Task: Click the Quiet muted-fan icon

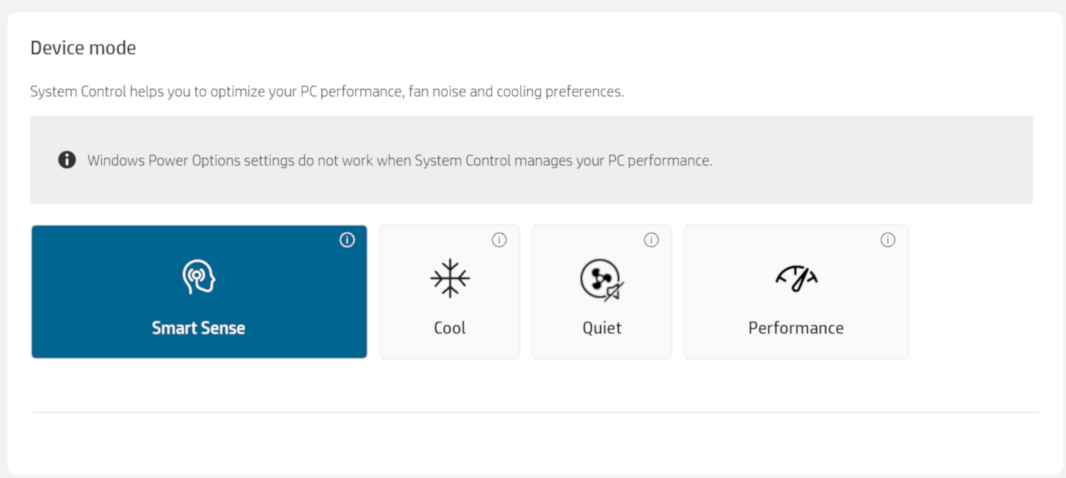Action: point(601,279)
